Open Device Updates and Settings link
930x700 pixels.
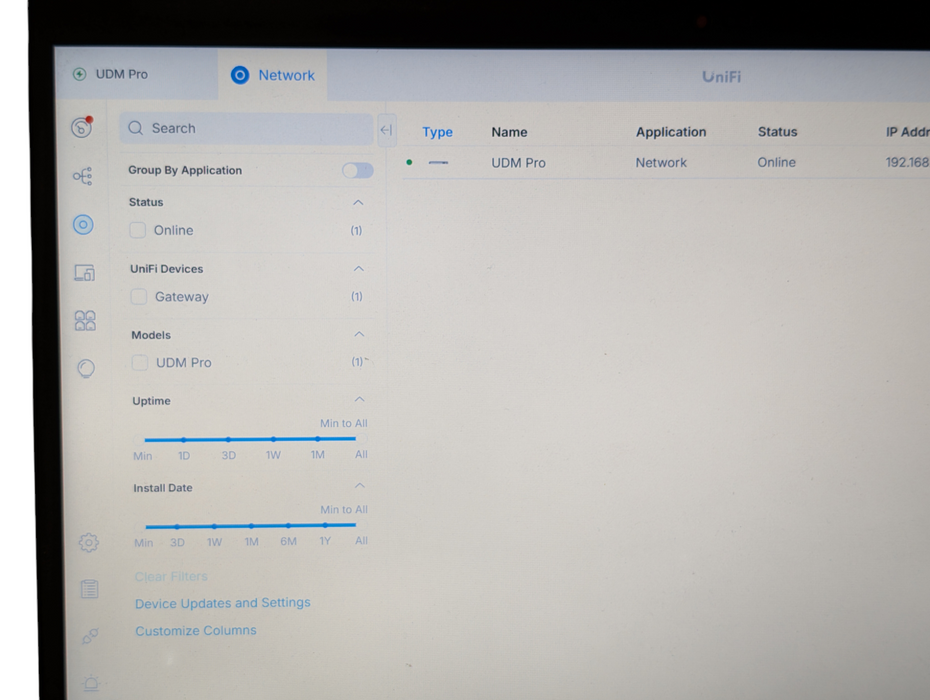click(222, 603)
